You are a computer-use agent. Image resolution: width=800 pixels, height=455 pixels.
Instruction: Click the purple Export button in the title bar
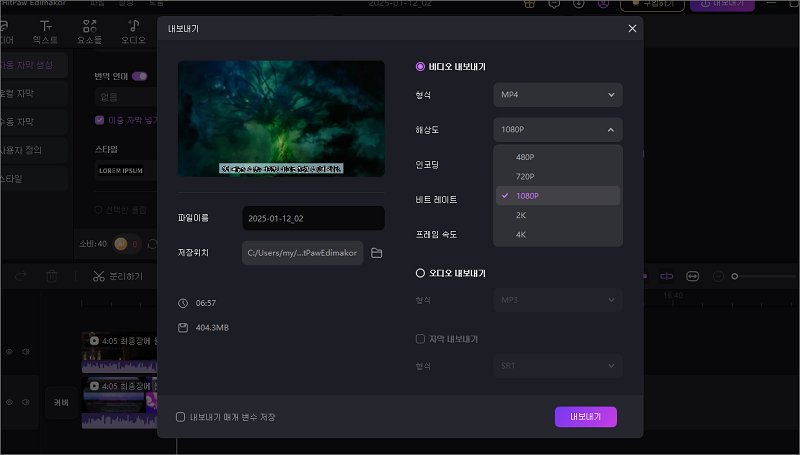722,5
